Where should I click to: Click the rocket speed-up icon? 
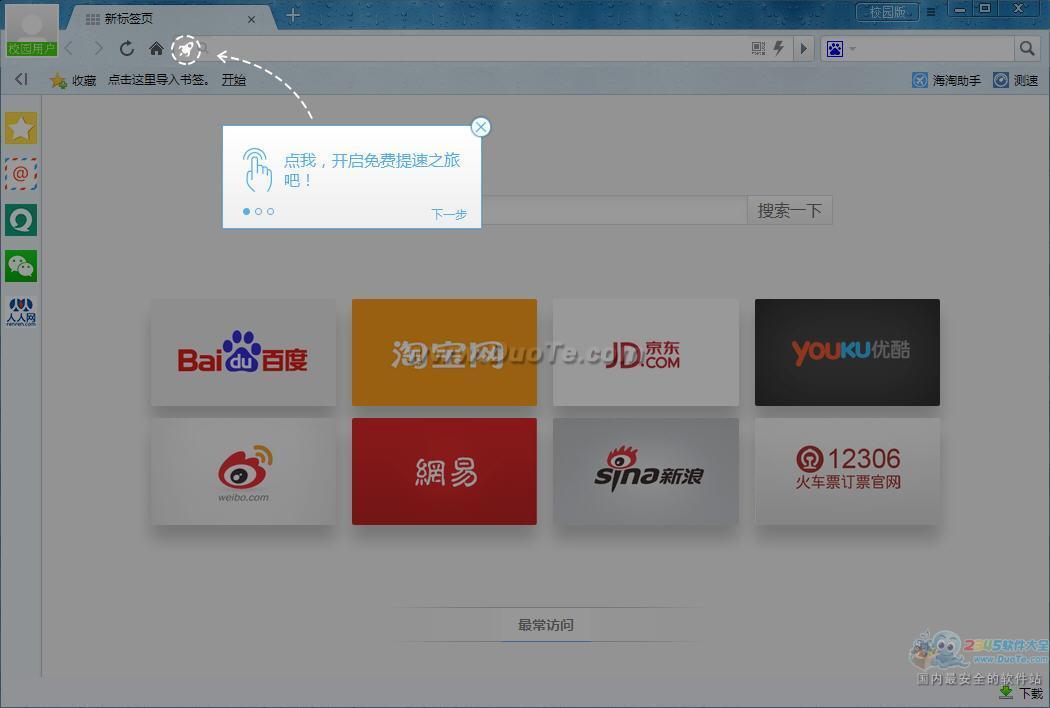(186, 49)
